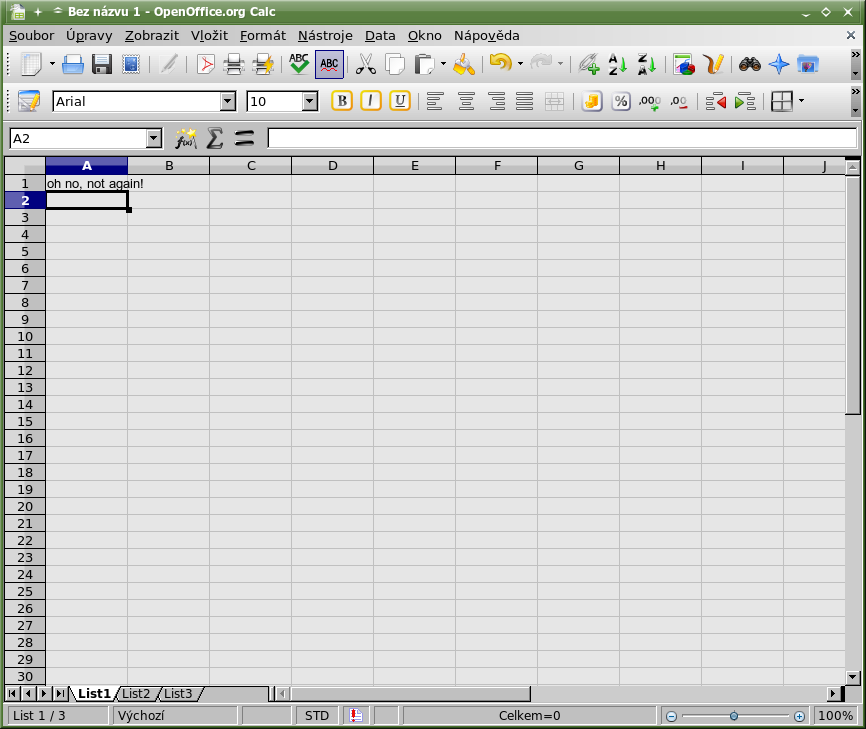This screenshot has height=729, width=866.
Task: Save the document with the floppy icon
Action: (102, 65)
